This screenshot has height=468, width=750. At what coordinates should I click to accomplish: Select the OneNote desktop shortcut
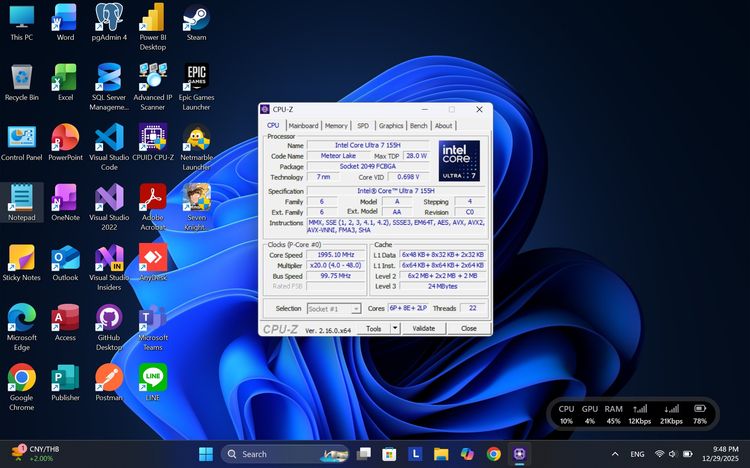65,202
